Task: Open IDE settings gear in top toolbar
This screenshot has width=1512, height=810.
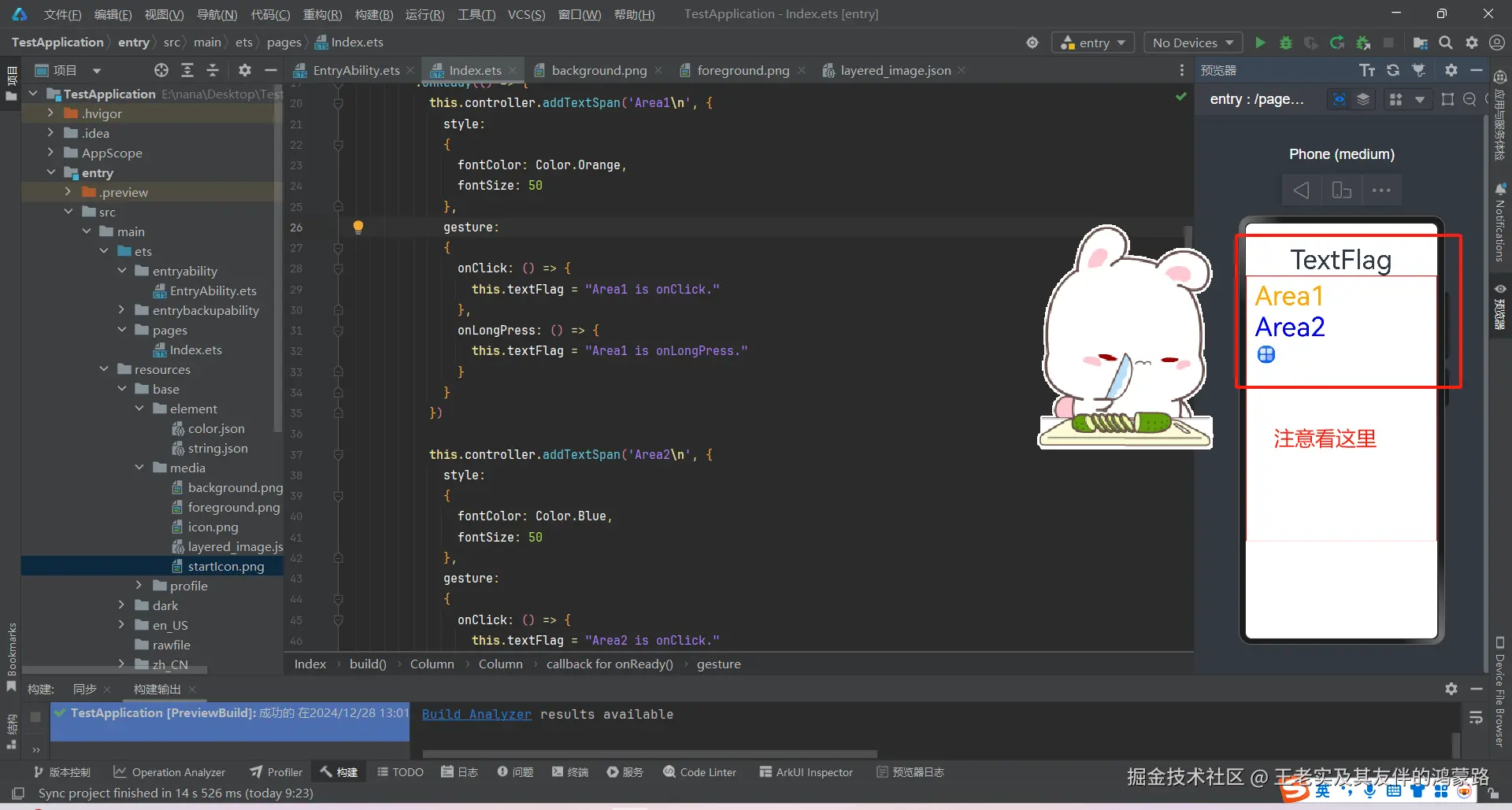Action: coord(1472,43)
